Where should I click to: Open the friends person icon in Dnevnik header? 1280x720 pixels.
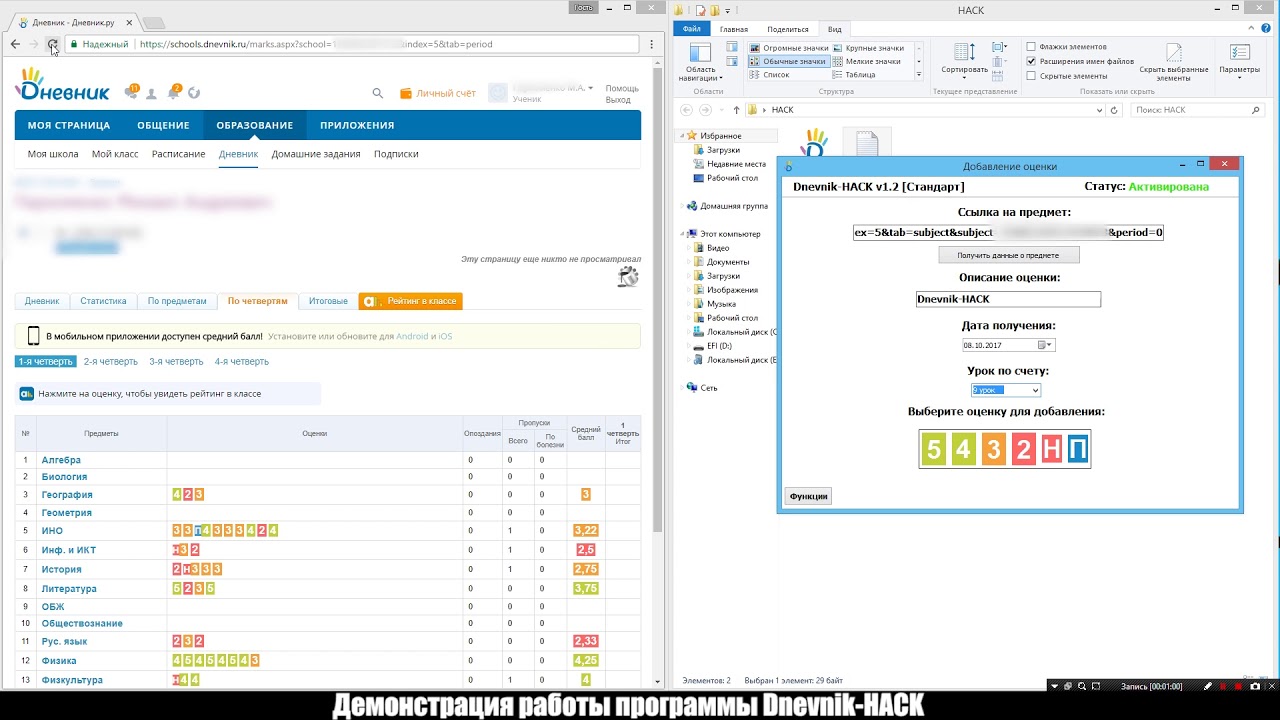coord(152,93)
